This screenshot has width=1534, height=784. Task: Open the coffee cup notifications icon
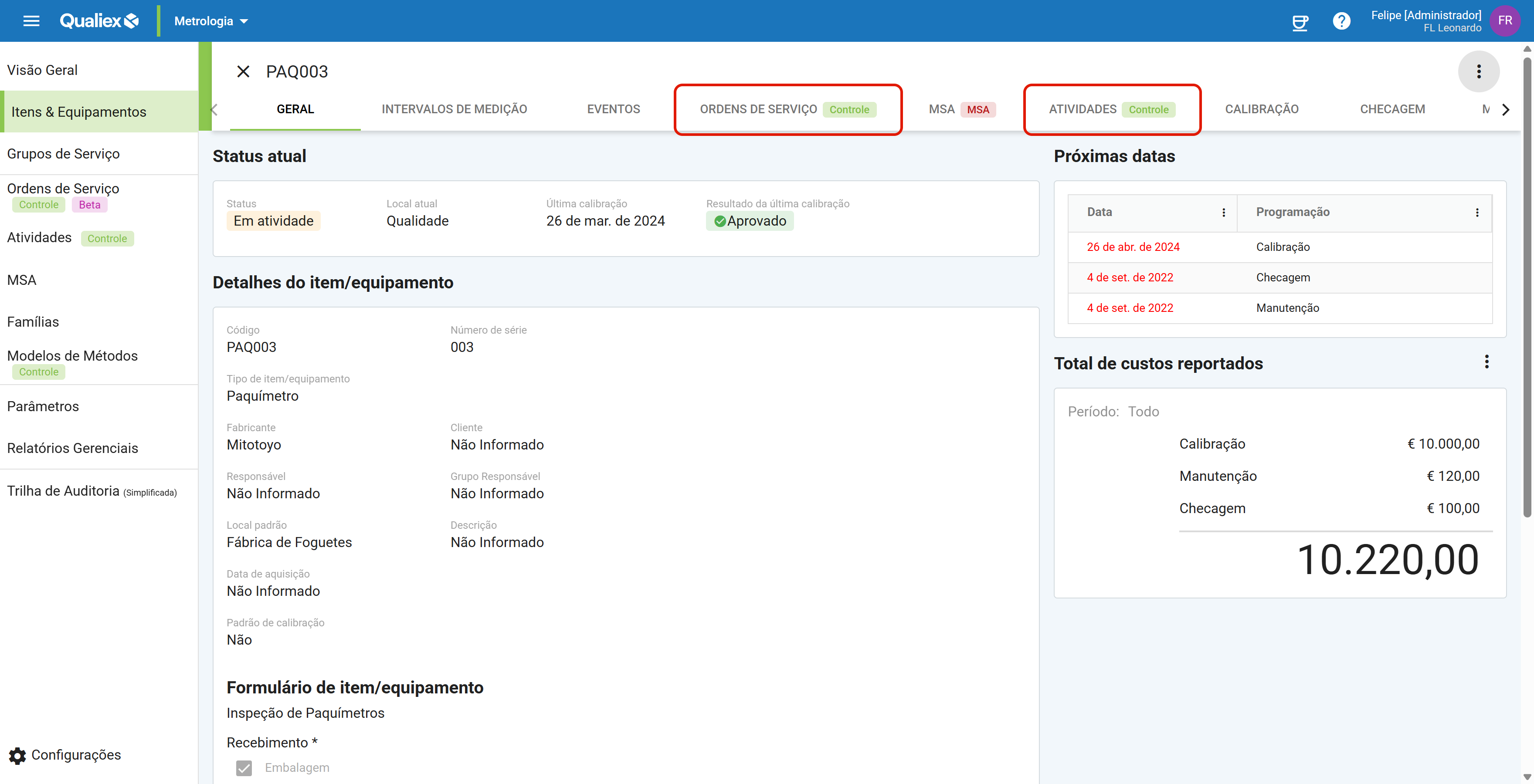[1300, 22]
